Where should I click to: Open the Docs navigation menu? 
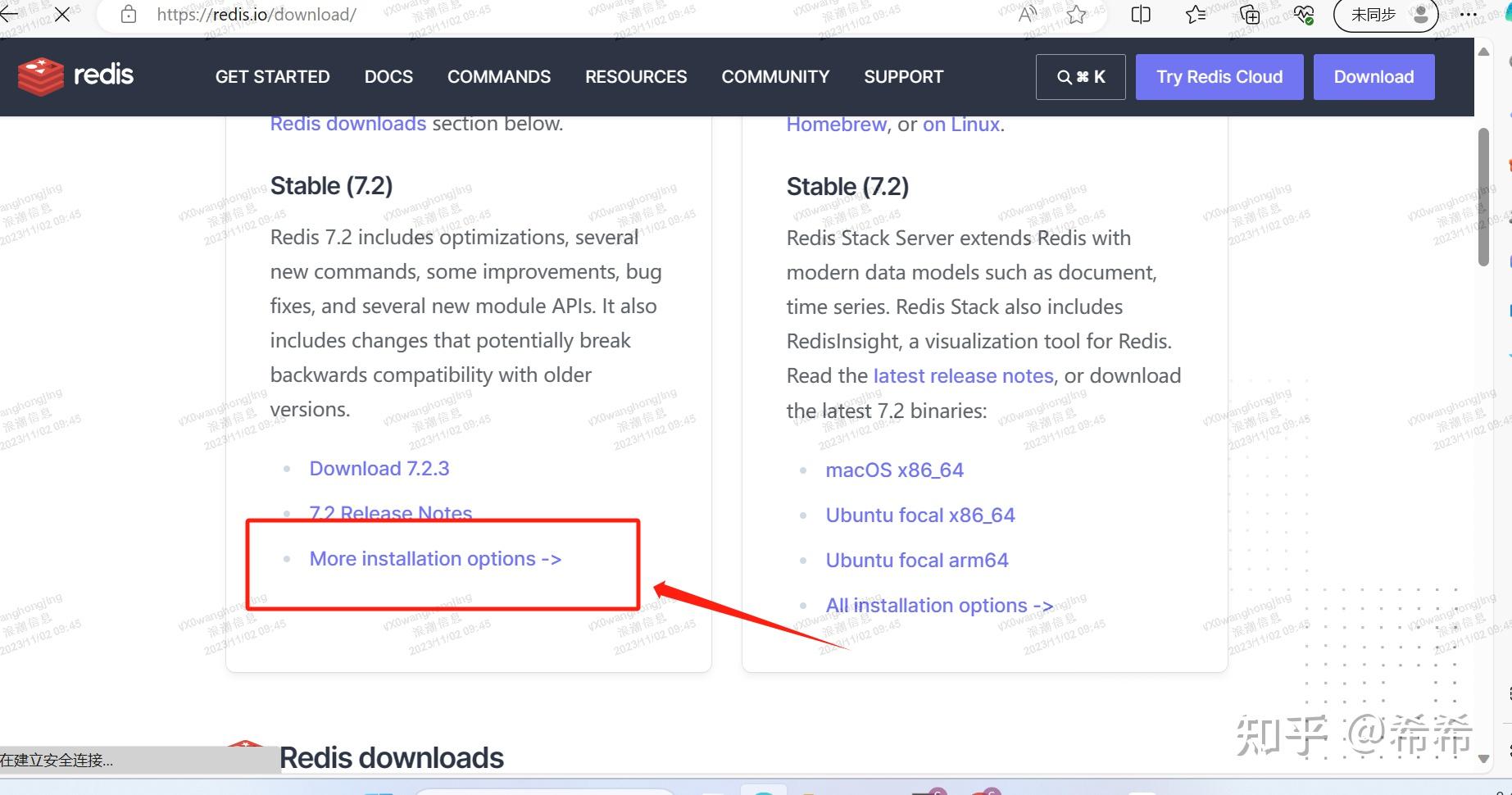pyautogui.click(x=388, y=76)
